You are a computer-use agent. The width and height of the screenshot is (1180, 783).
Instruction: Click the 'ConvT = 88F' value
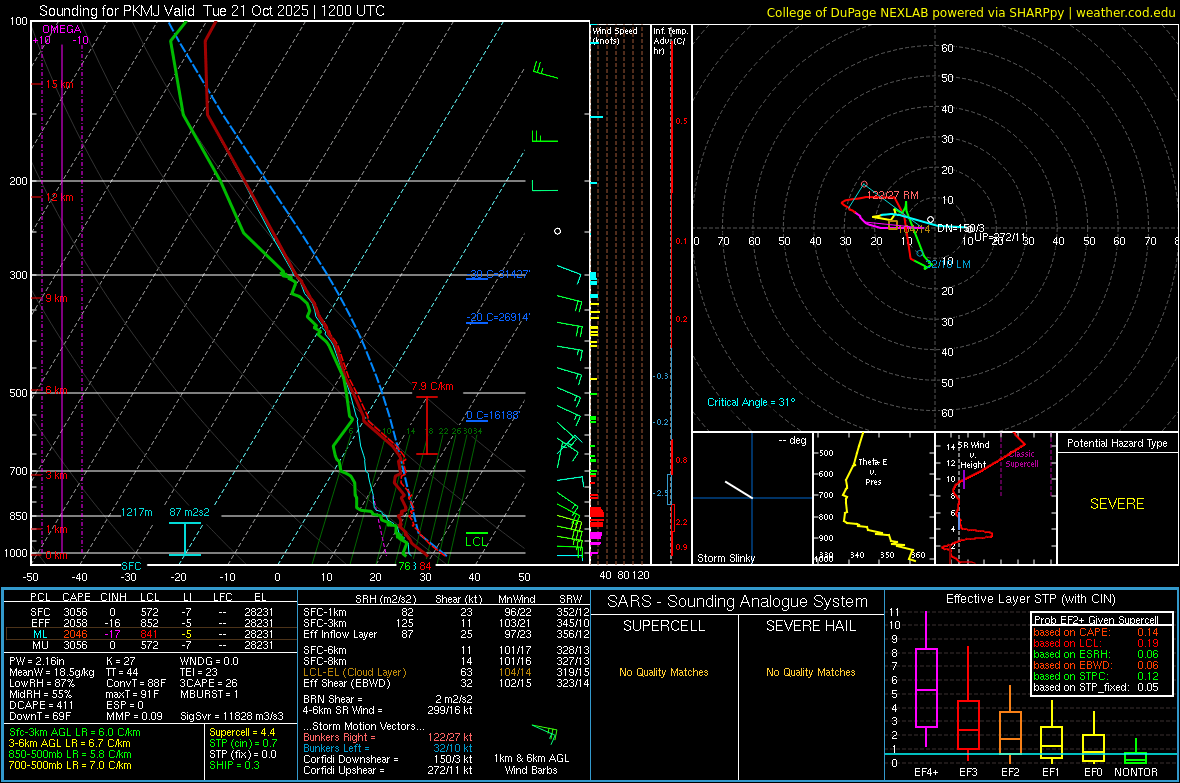click(136, 683)
